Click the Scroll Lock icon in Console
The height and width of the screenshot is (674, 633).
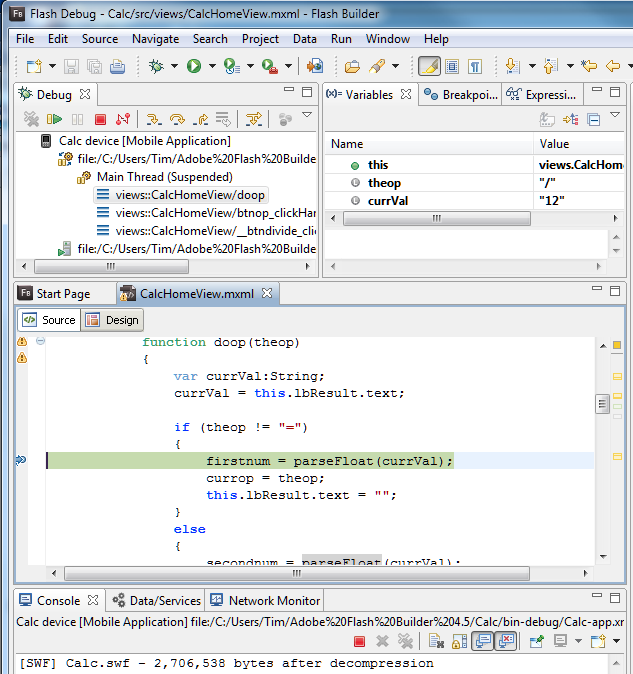coord(459,642)
